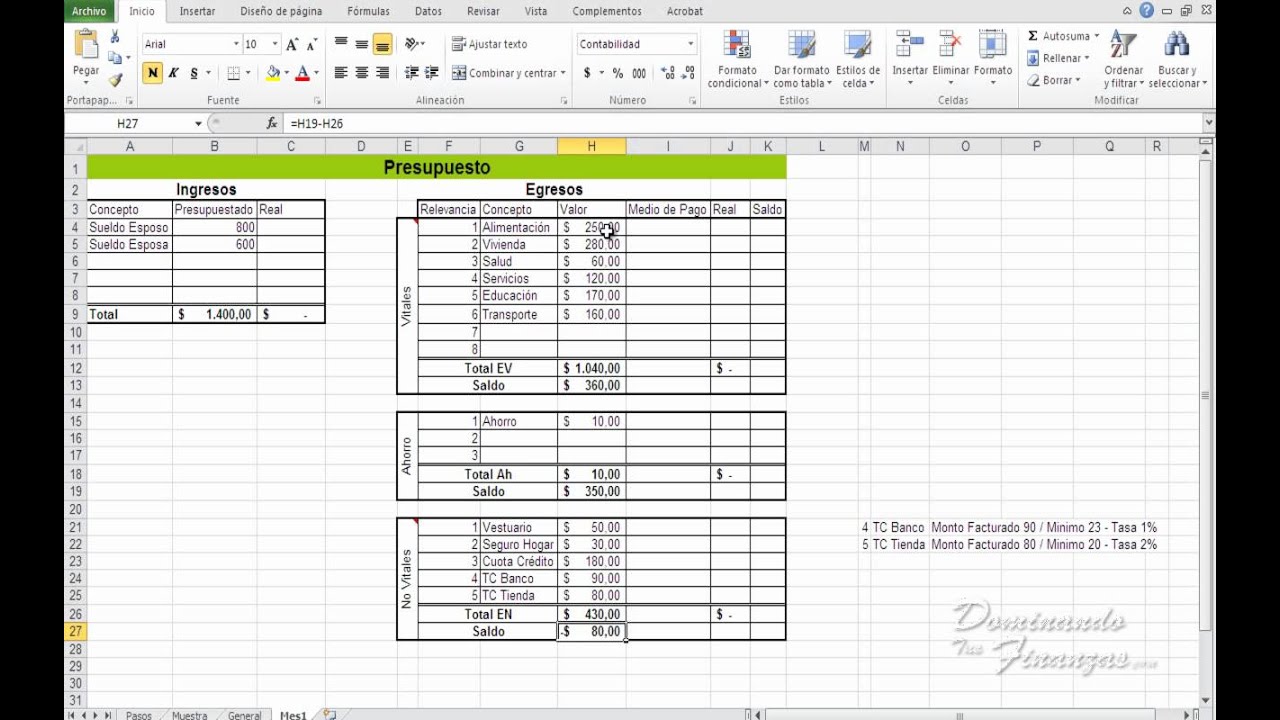Image resolution: width=1280 pixels, height=720 pixels.
Task: Apply red font color swatch
Action: (x=302, y=73)
